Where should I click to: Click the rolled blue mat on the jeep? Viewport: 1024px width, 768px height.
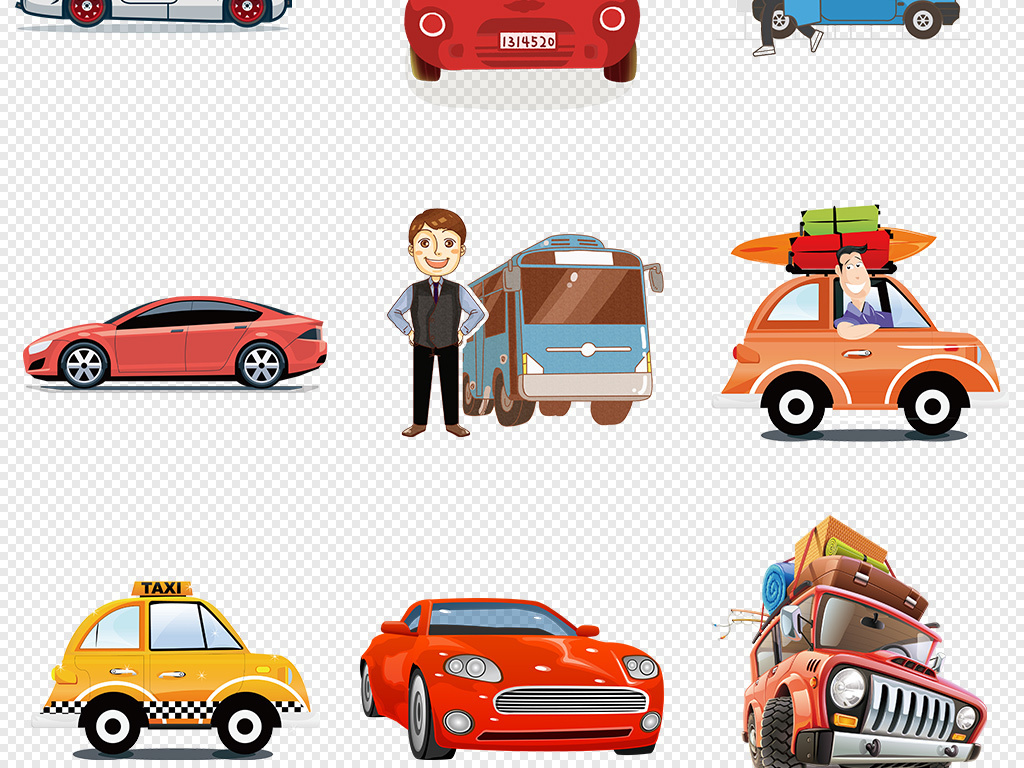[778, 585]
